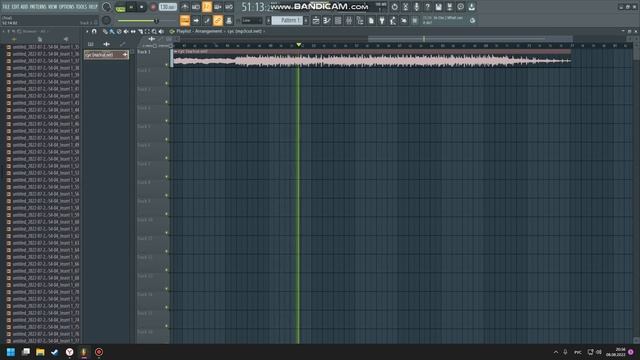
Task: Open the ADD menu
Action: click(x=24, y=7)
